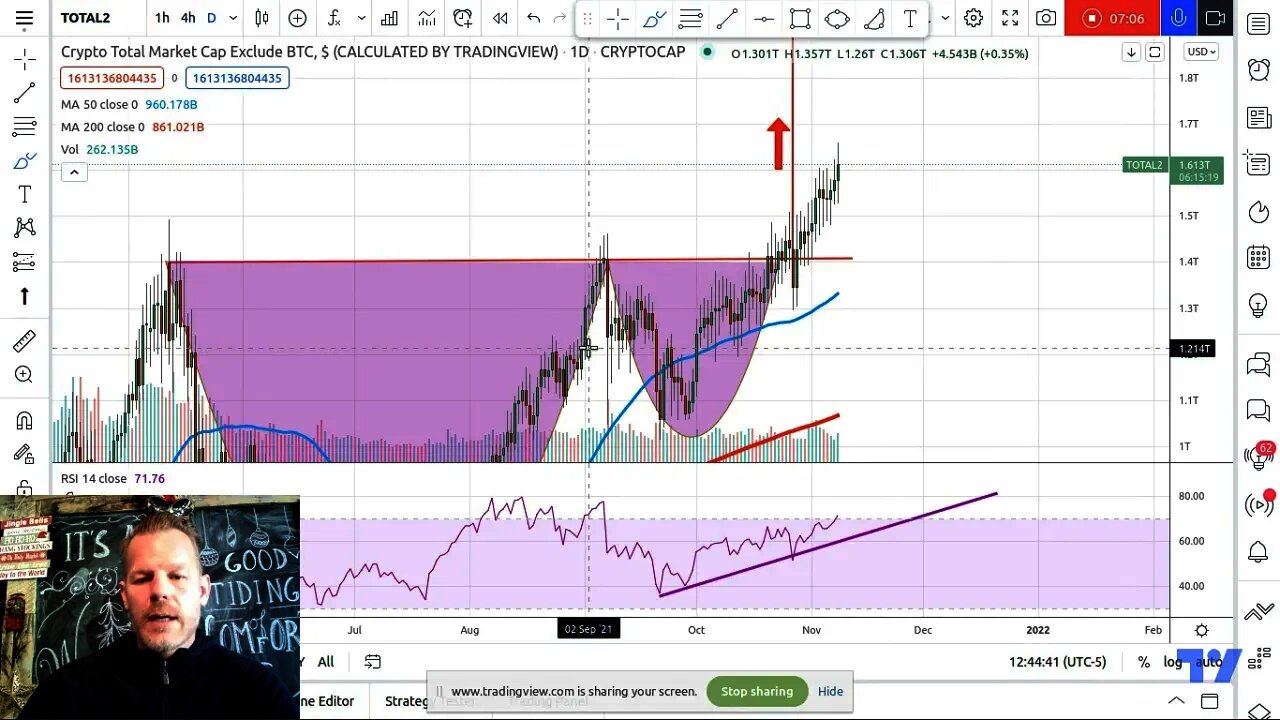Image resolution: width=1280 pixels, height=720 pixels.
Task: Undo the last chart action
Action: 534,18
